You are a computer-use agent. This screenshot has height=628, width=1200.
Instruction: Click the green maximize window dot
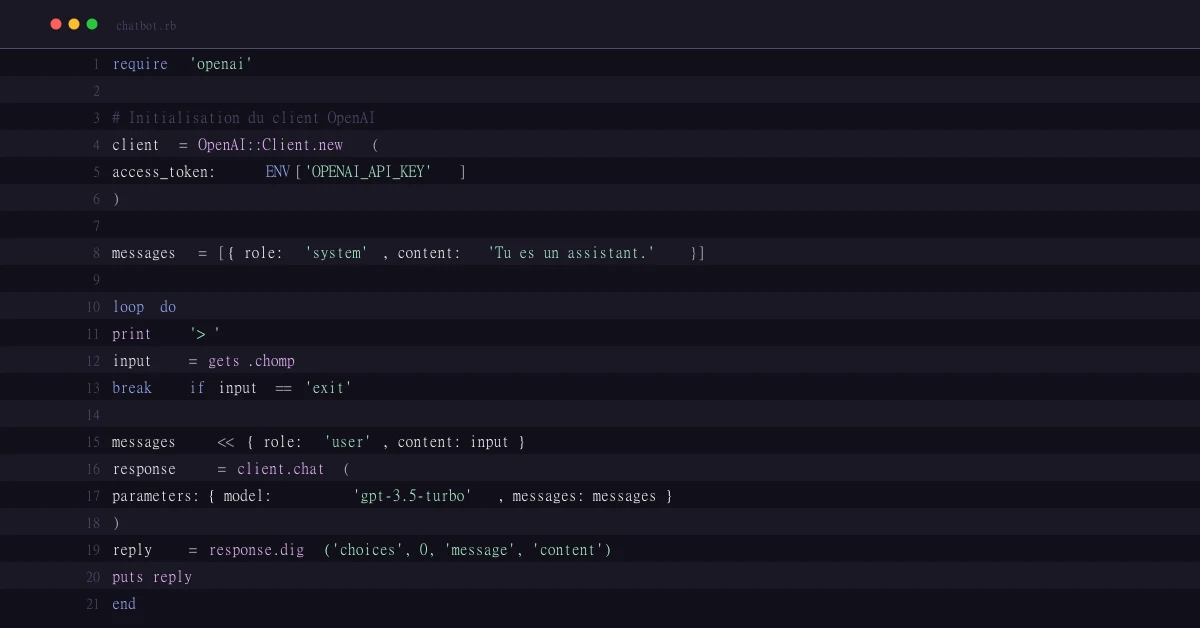[x=92, y=24]
